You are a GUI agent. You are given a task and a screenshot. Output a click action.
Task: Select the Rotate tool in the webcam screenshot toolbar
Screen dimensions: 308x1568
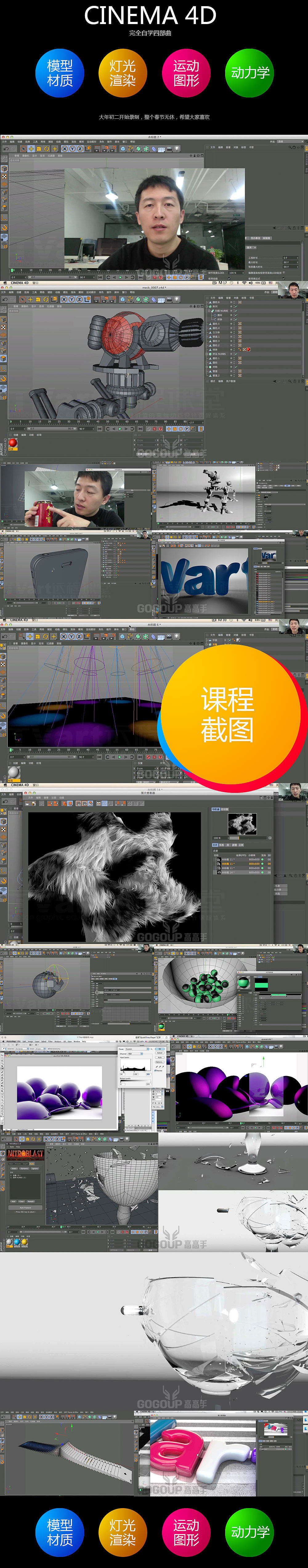pos(46,148)
